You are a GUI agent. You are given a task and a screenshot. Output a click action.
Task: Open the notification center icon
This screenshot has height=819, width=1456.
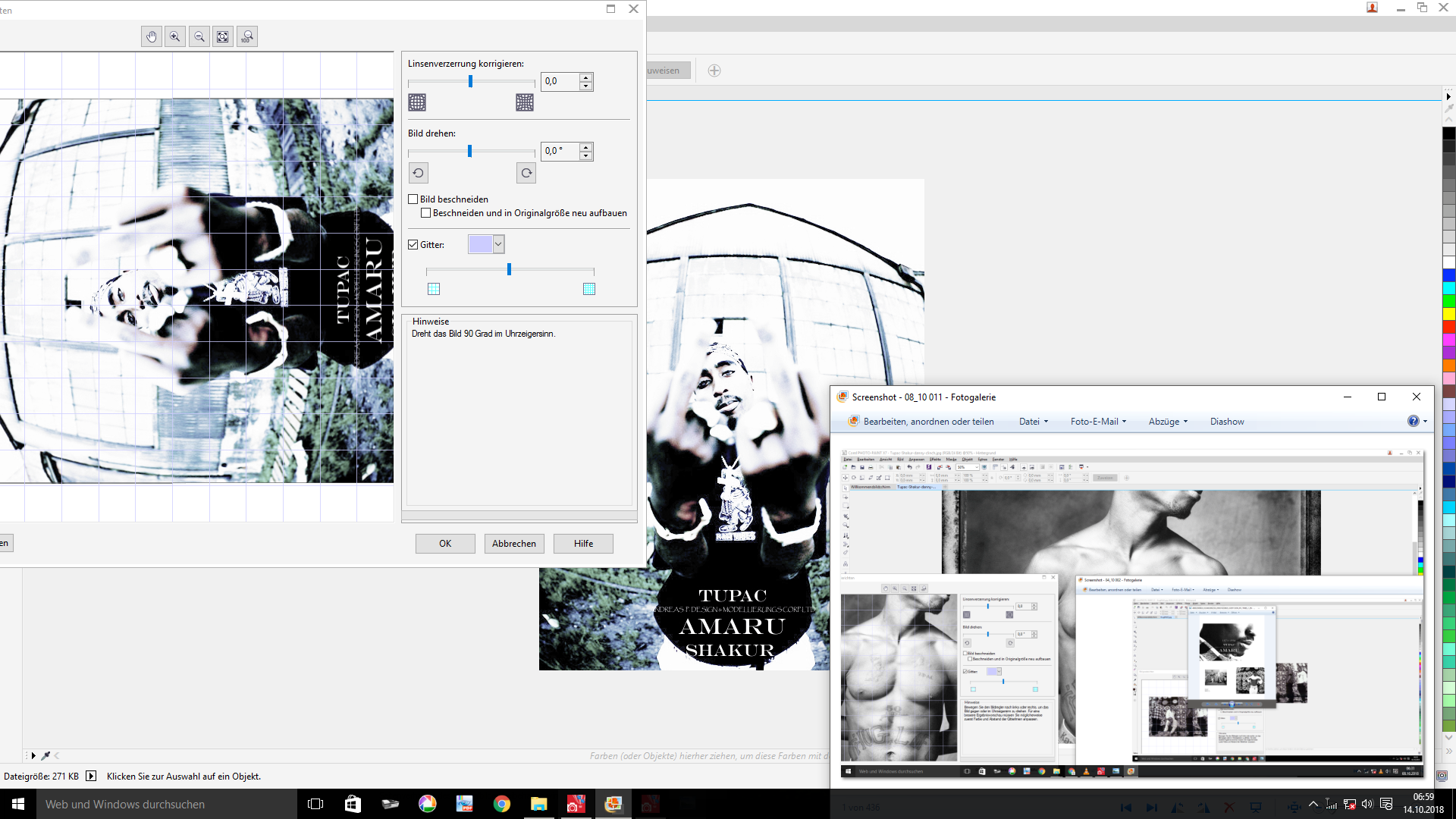1386,805
